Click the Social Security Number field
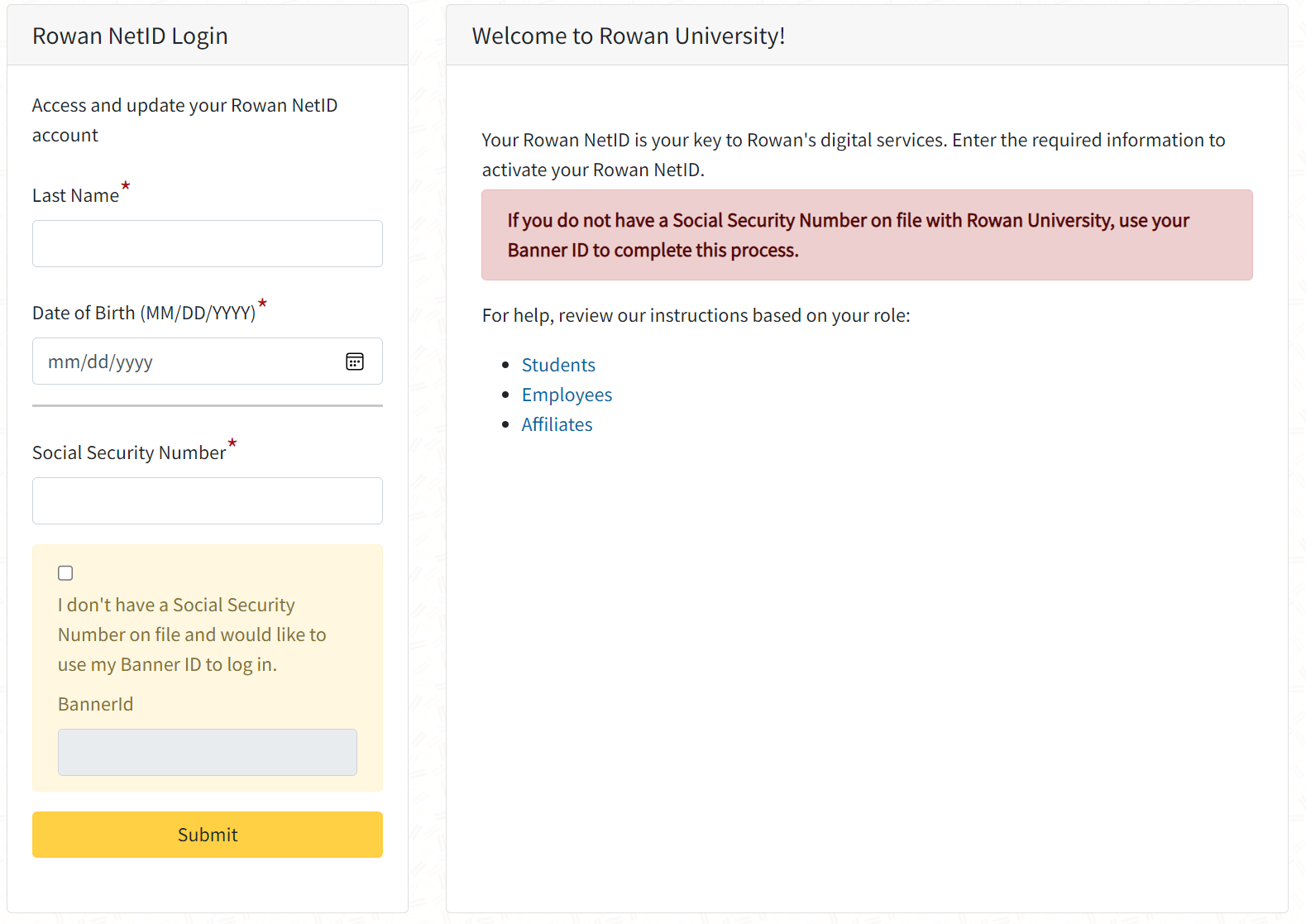Viewport: 1306px width, 924px height. [x=208, y=500]
